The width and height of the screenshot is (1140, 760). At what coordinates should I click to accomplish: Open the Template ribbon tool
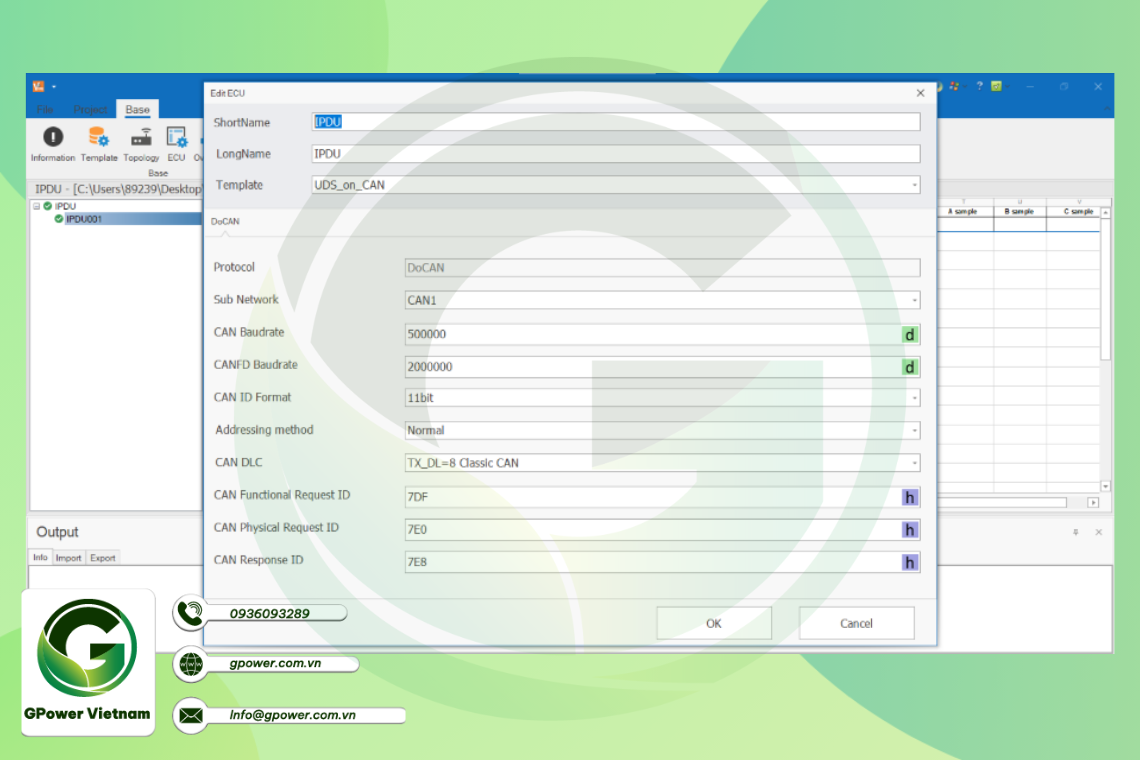pos(99,138)
